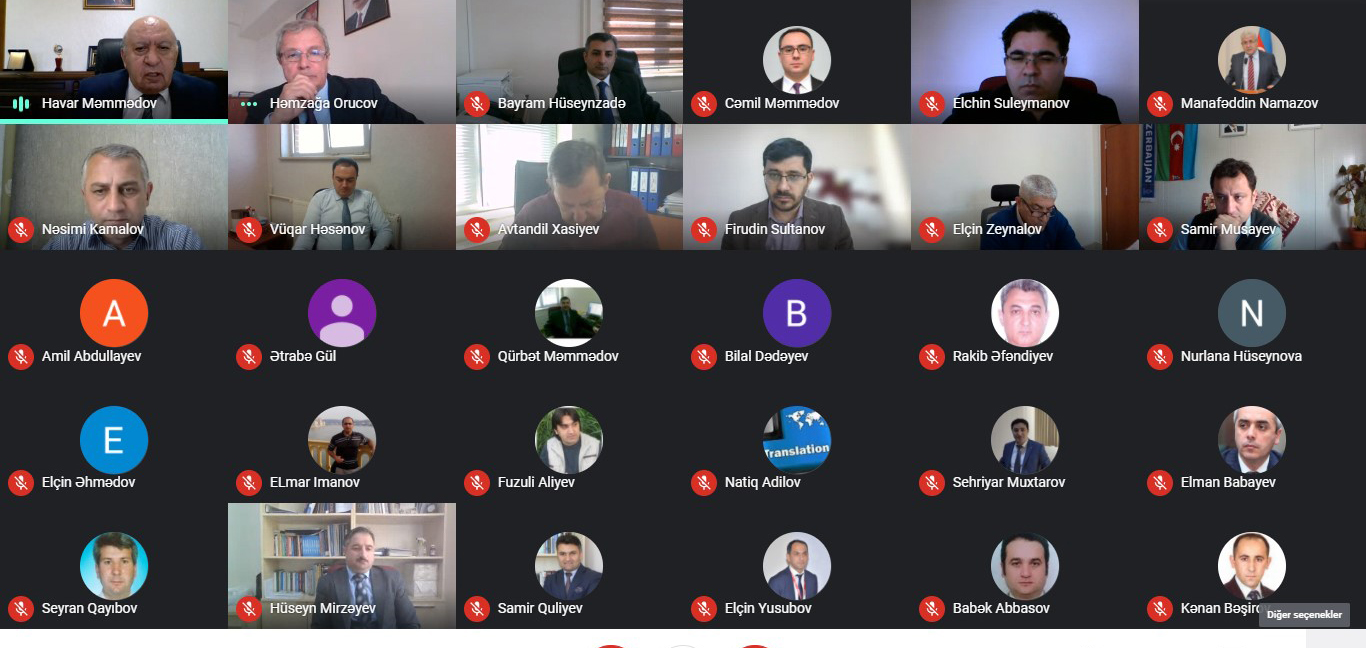Click the muted mic icon beside Babək Abbasov
Image resolution: width=1366 pixels, height=648 pixels.
pos(932,608)
